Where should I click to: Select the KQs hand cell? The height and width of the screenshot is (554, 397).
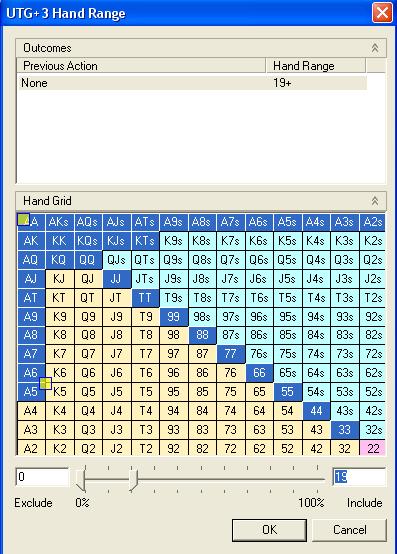[x=88, y=241]
